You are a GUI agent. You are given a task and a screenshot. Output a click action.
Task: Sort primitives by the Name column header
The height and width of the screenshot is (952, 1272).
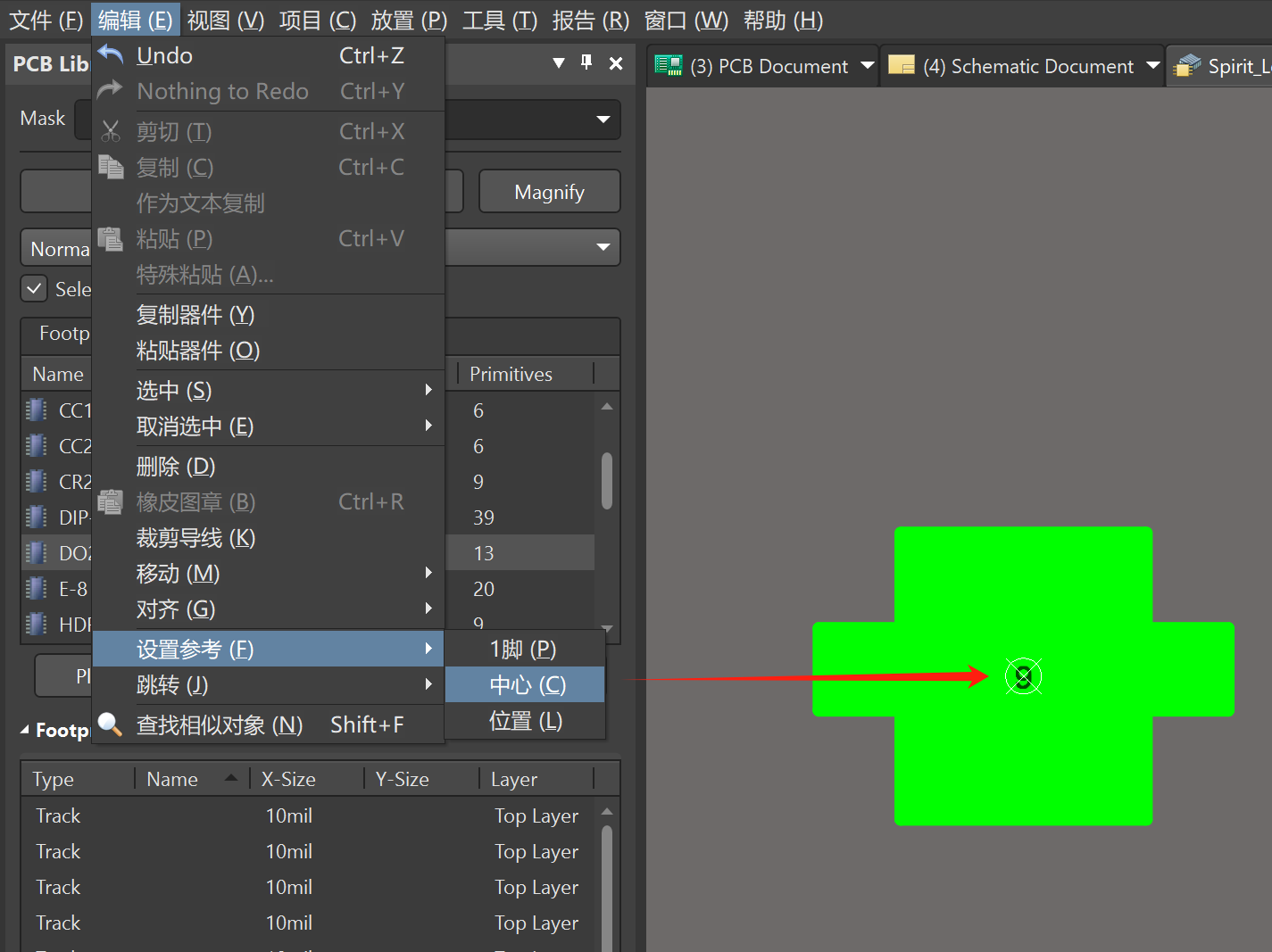pos(173,779)
